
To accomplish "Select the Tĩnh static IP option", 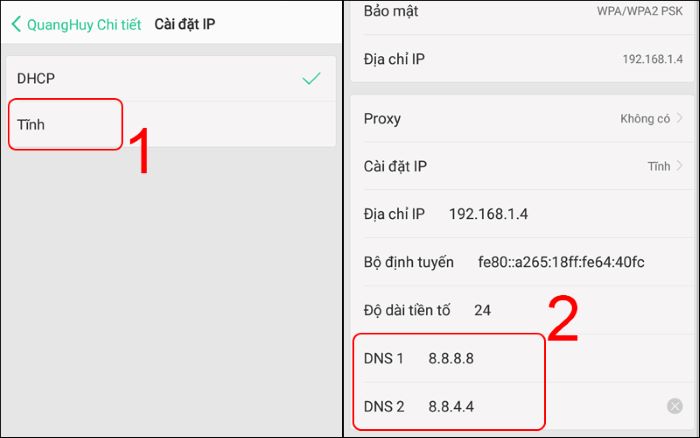I will click(x=171, y=124).
